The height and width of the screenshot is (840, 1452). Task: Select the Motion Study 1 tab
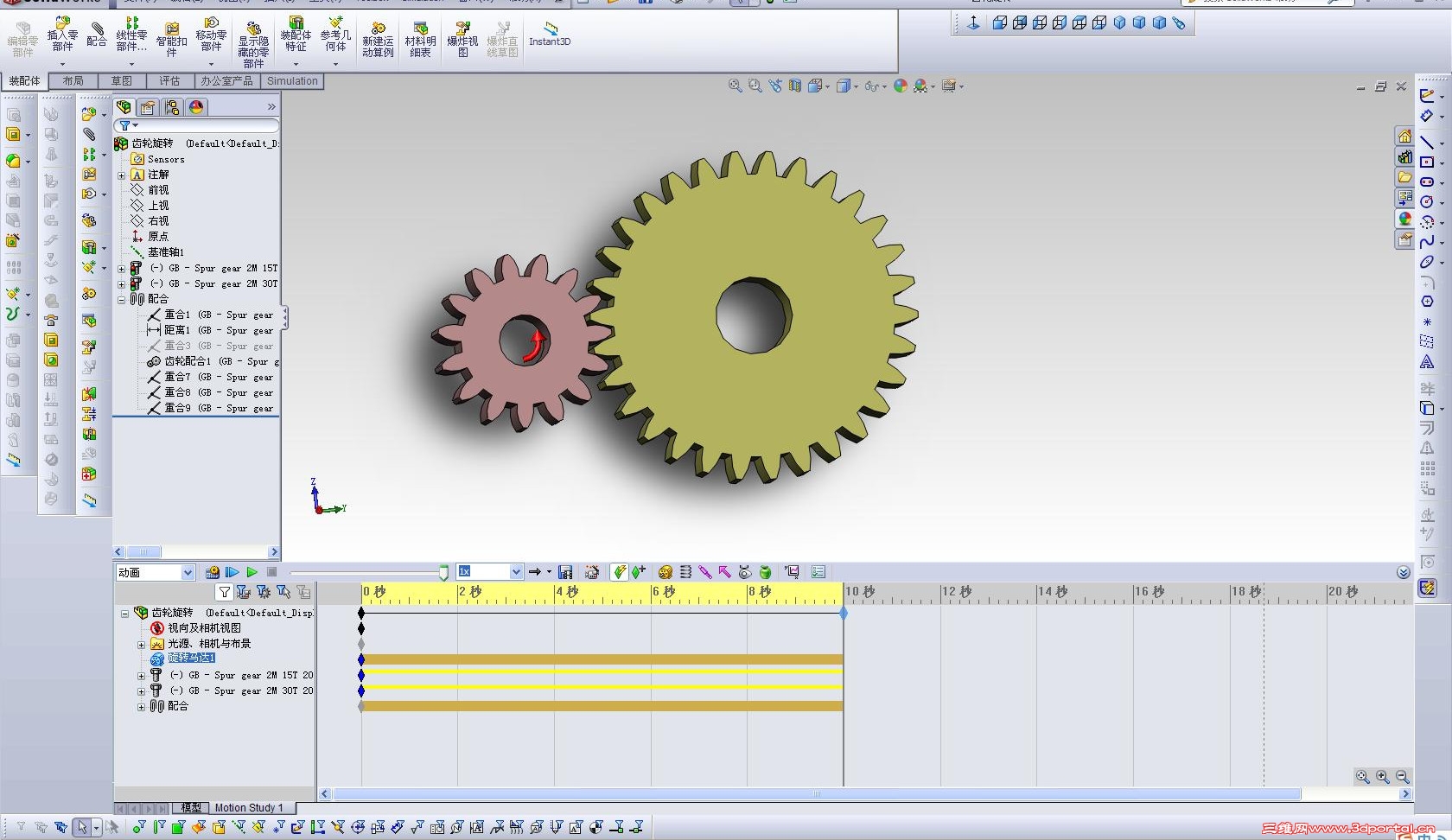(249, 808)
